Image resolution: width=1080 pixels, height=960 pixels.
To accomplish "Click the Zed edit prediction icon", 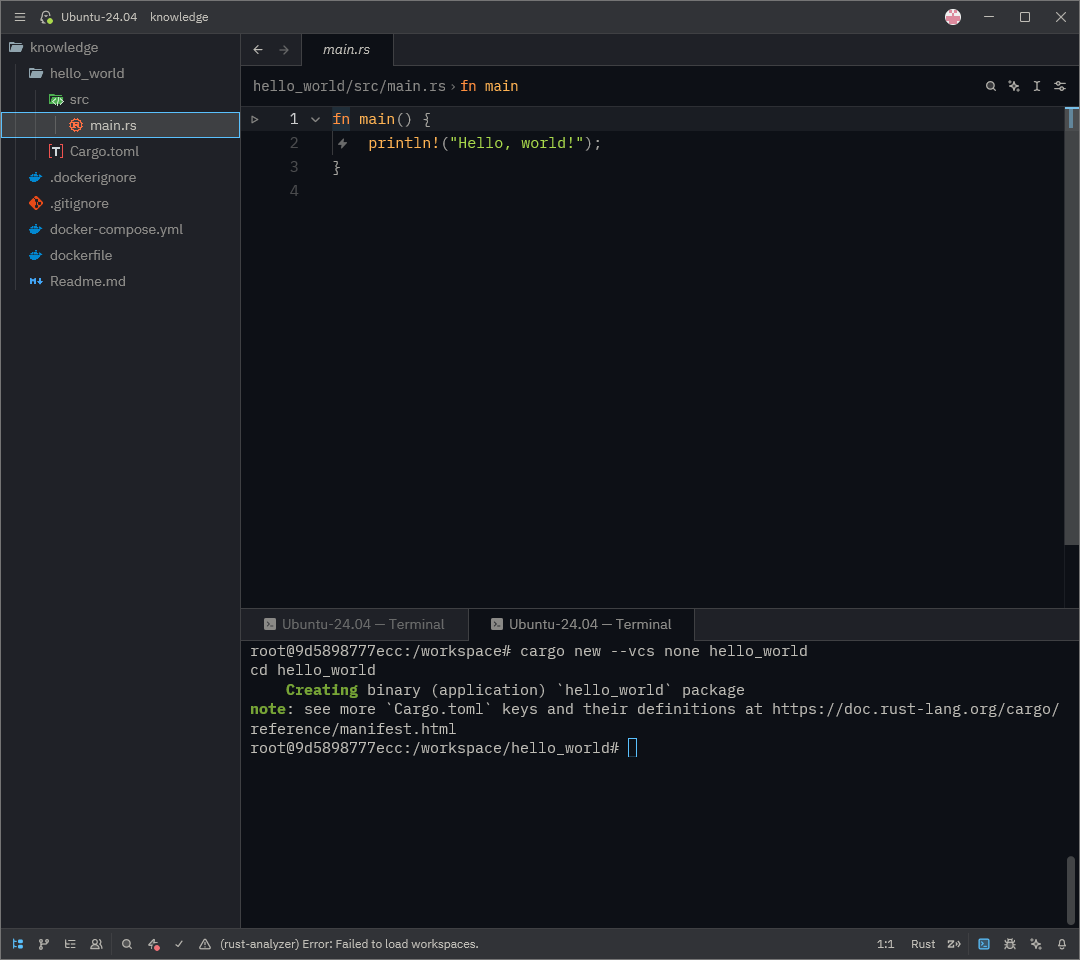I will click(x=954, y=944).
